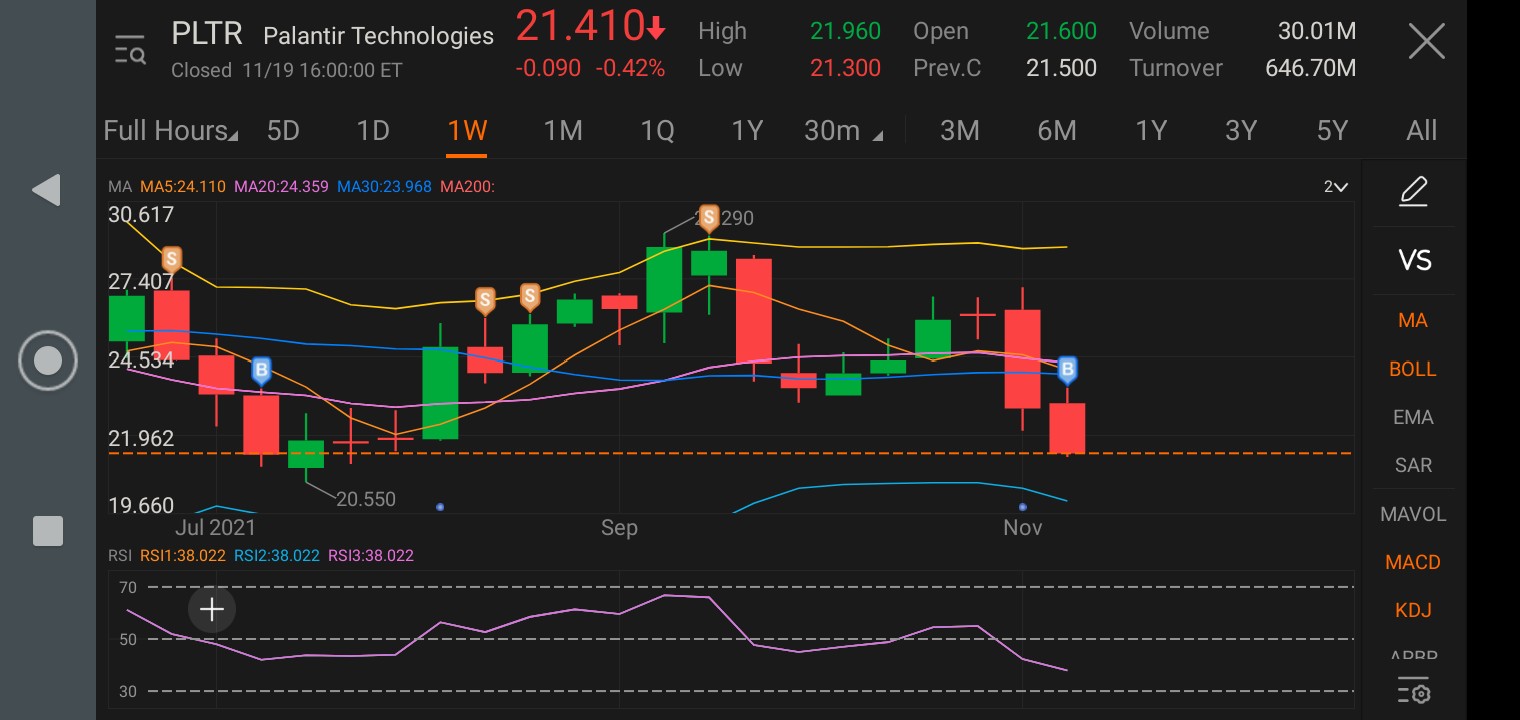Viewport: 1520px width, 720px height.
Task: Set range to All
Action: (1422, 131)
